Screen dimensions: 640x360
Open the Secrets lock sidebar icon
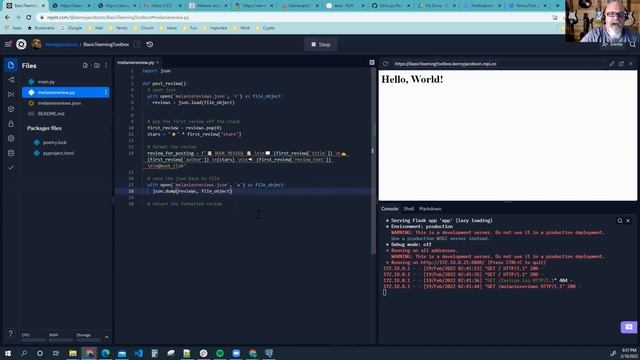[11, 124]
